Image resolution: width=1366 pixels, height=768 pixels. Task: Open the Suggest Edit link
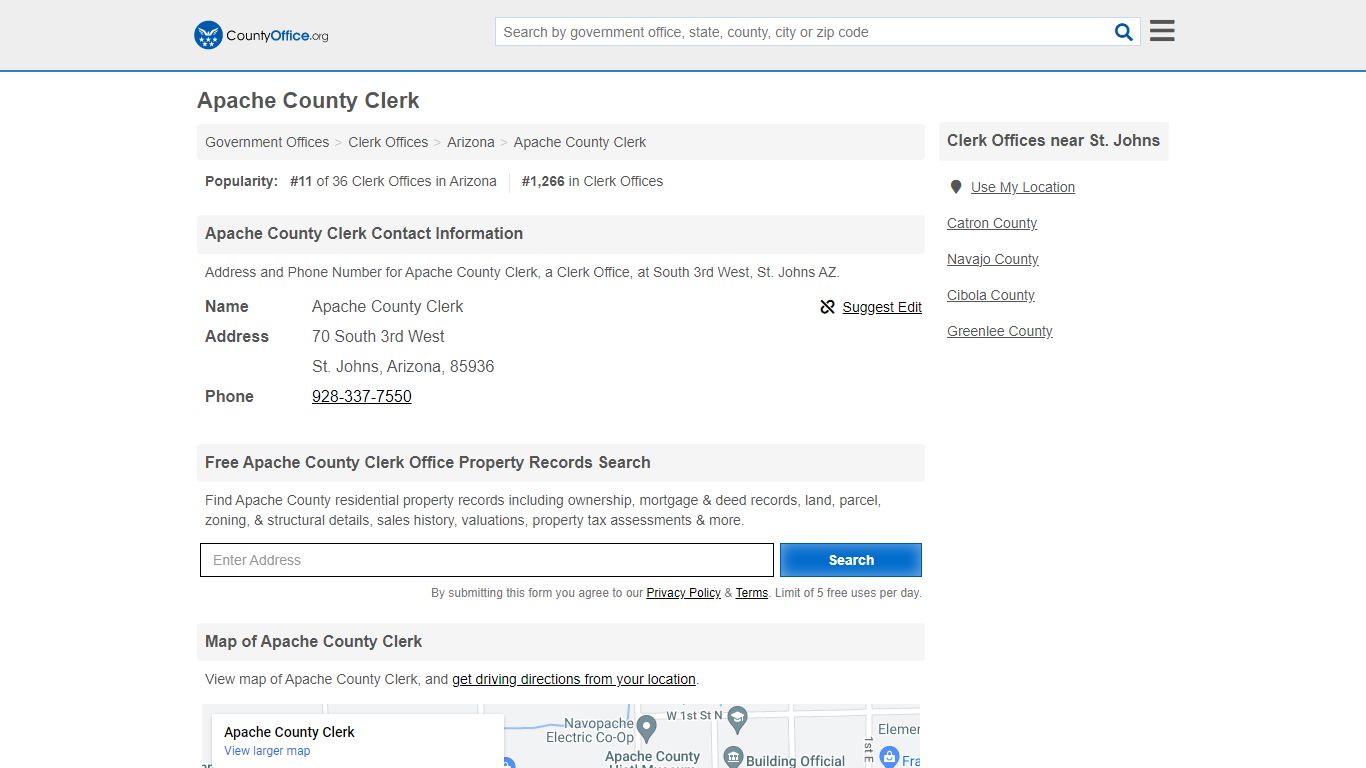click(x=882, y=307)
